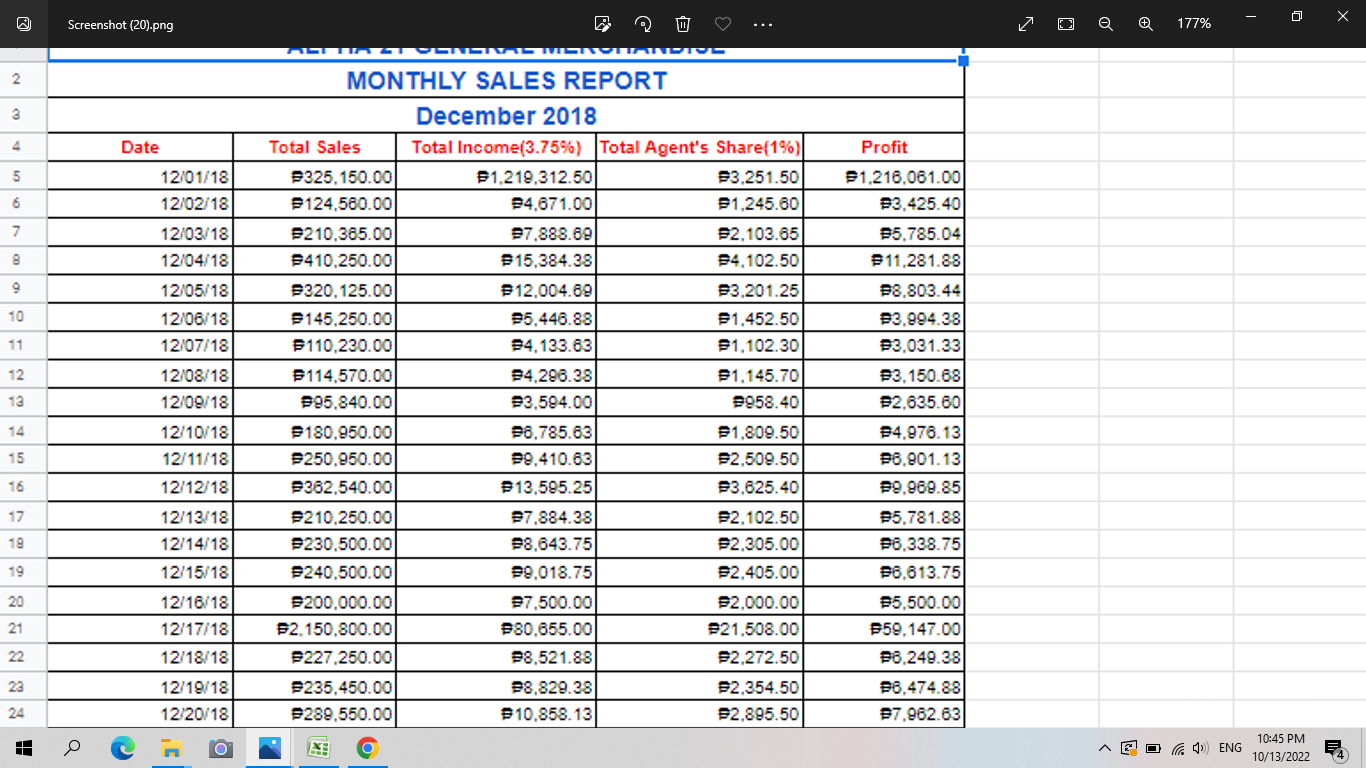Click the income value ₱80,655.00
The height and width of the screenshot is (768, 1366).
click(x=546, y=630)
